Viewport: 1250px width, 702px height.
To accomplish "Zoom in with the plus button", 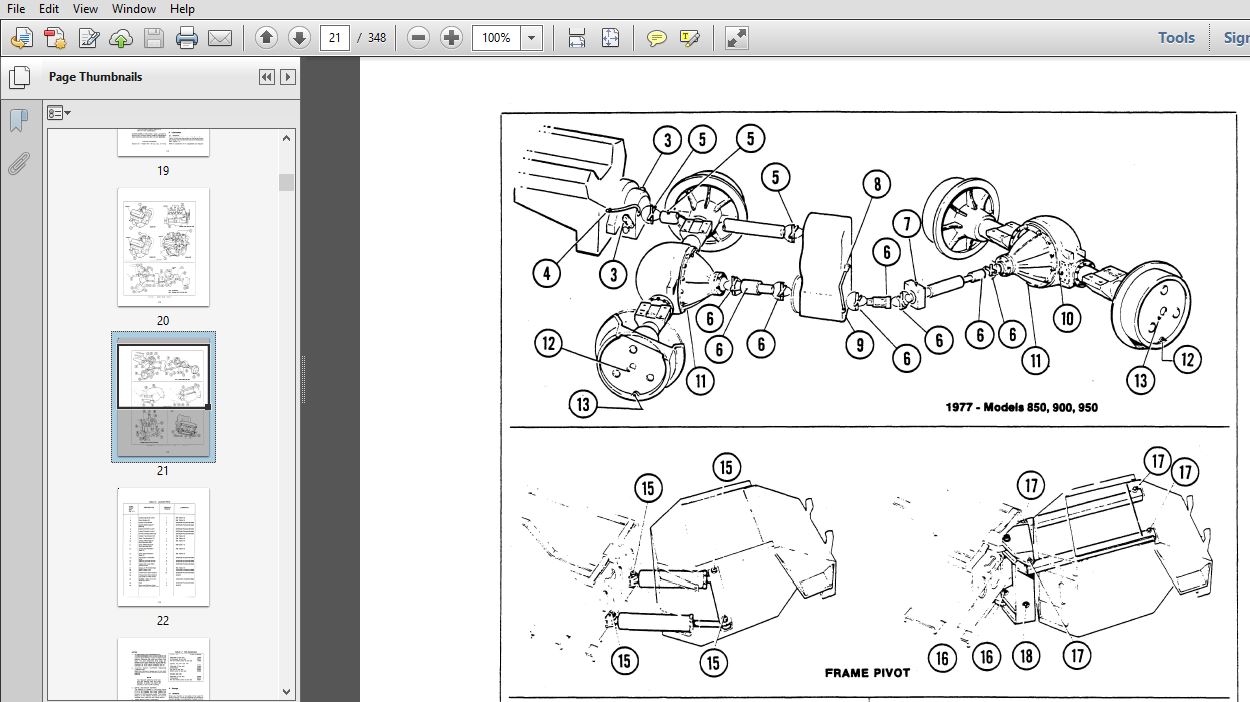I will pos(452,38).
